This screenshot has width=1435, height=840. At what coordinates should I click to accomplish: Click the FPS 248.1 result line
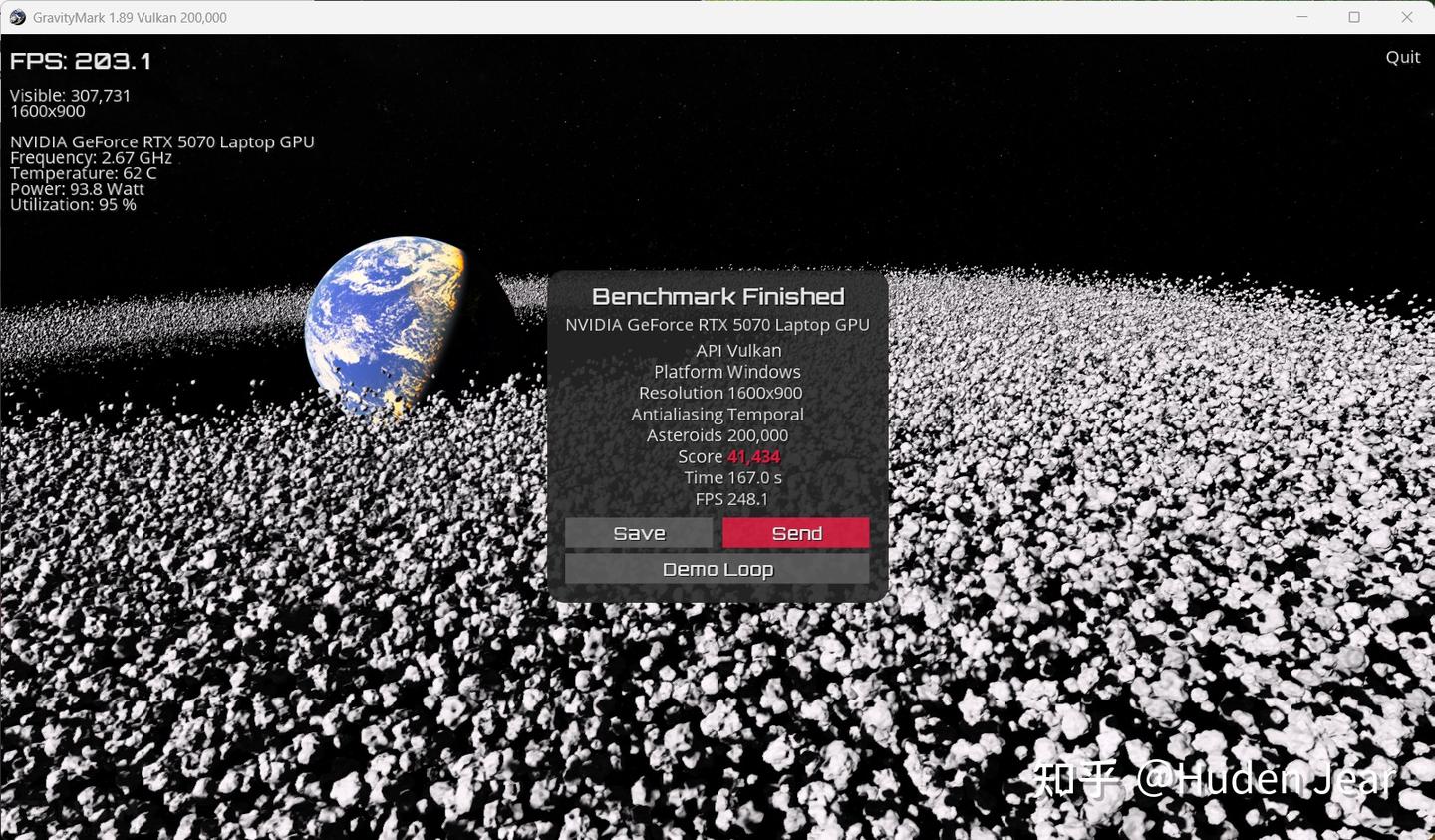(731, 499)
